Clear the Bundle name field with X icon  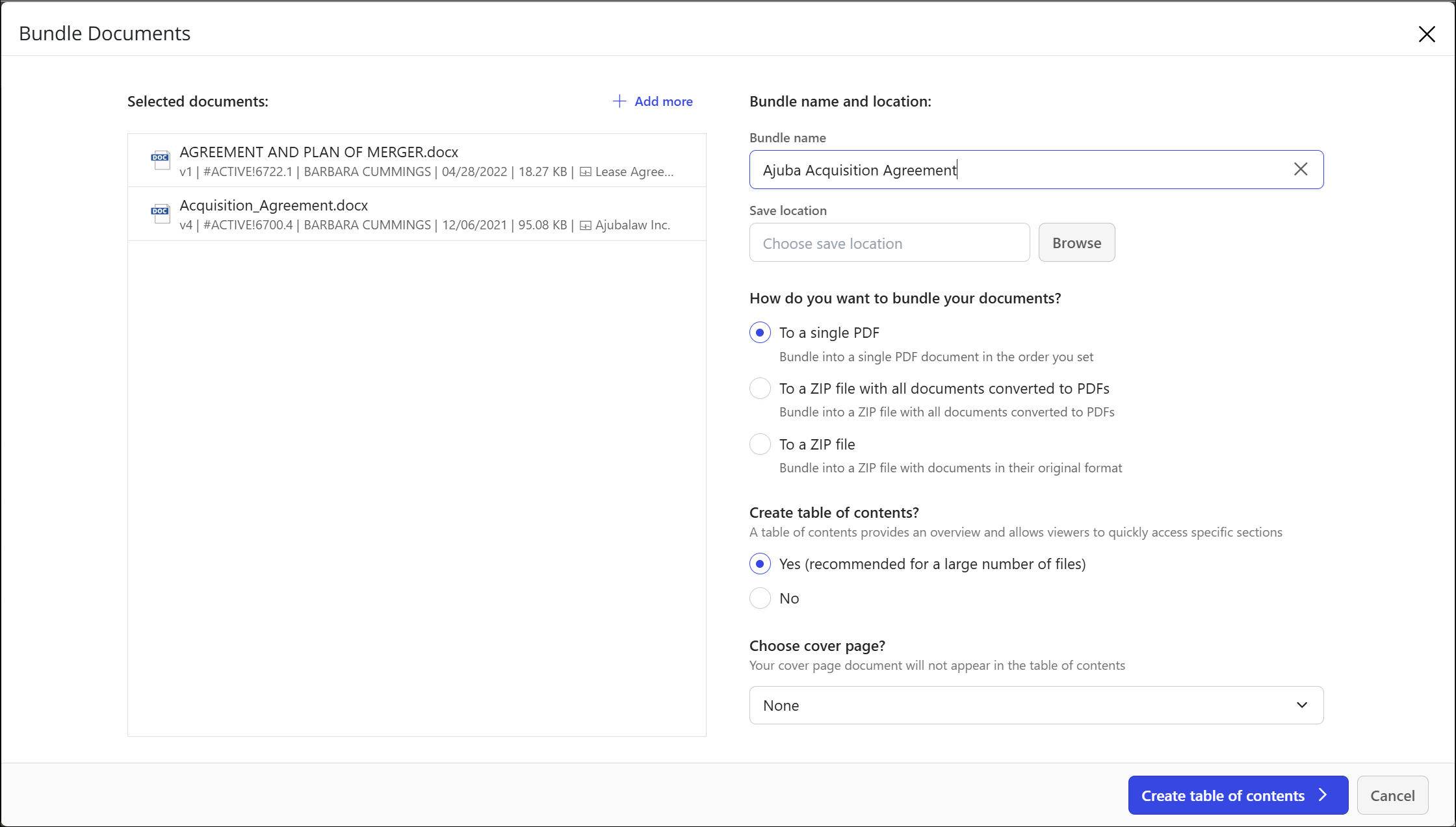click(1300, 170)
